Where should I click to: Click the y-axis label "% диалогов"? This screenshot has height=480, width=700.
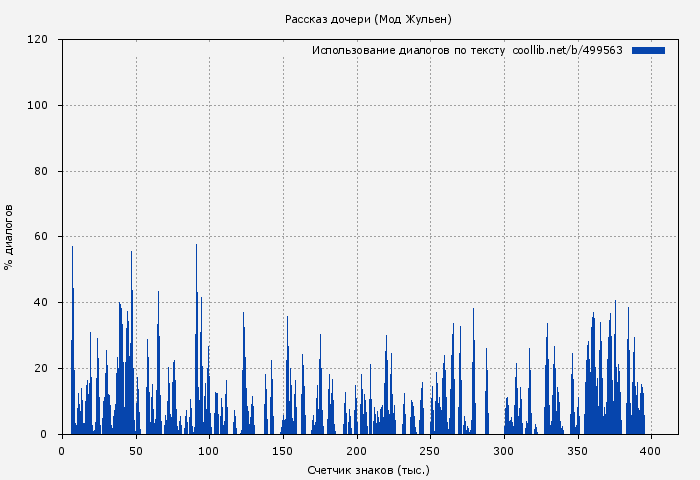coord(9,237)
